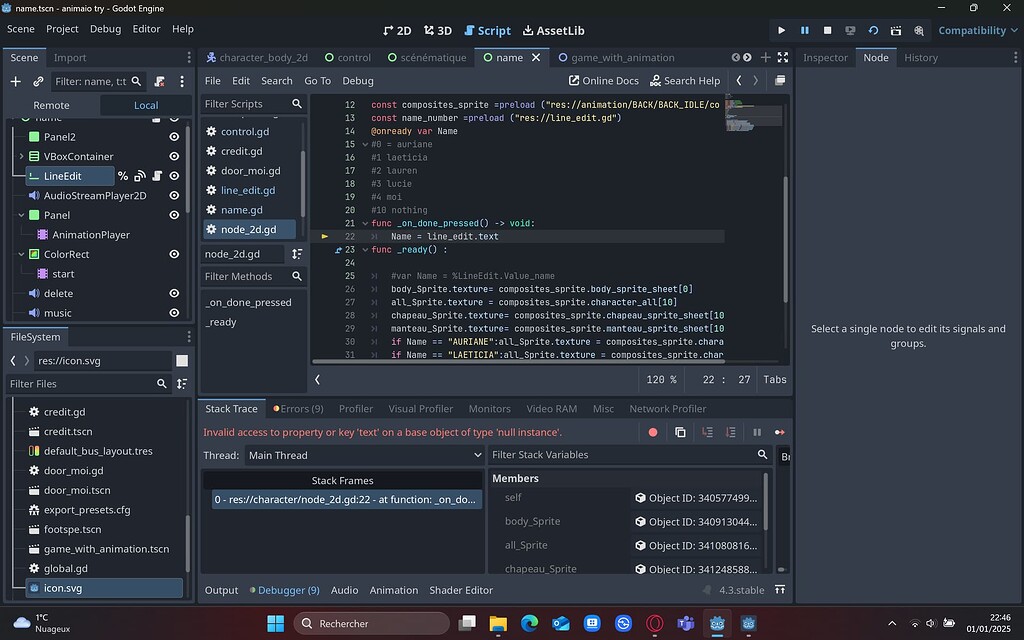The image size is (1024, 640).
Task: Click the Continue execution icon in the debugger
Action: coord(779,432)
